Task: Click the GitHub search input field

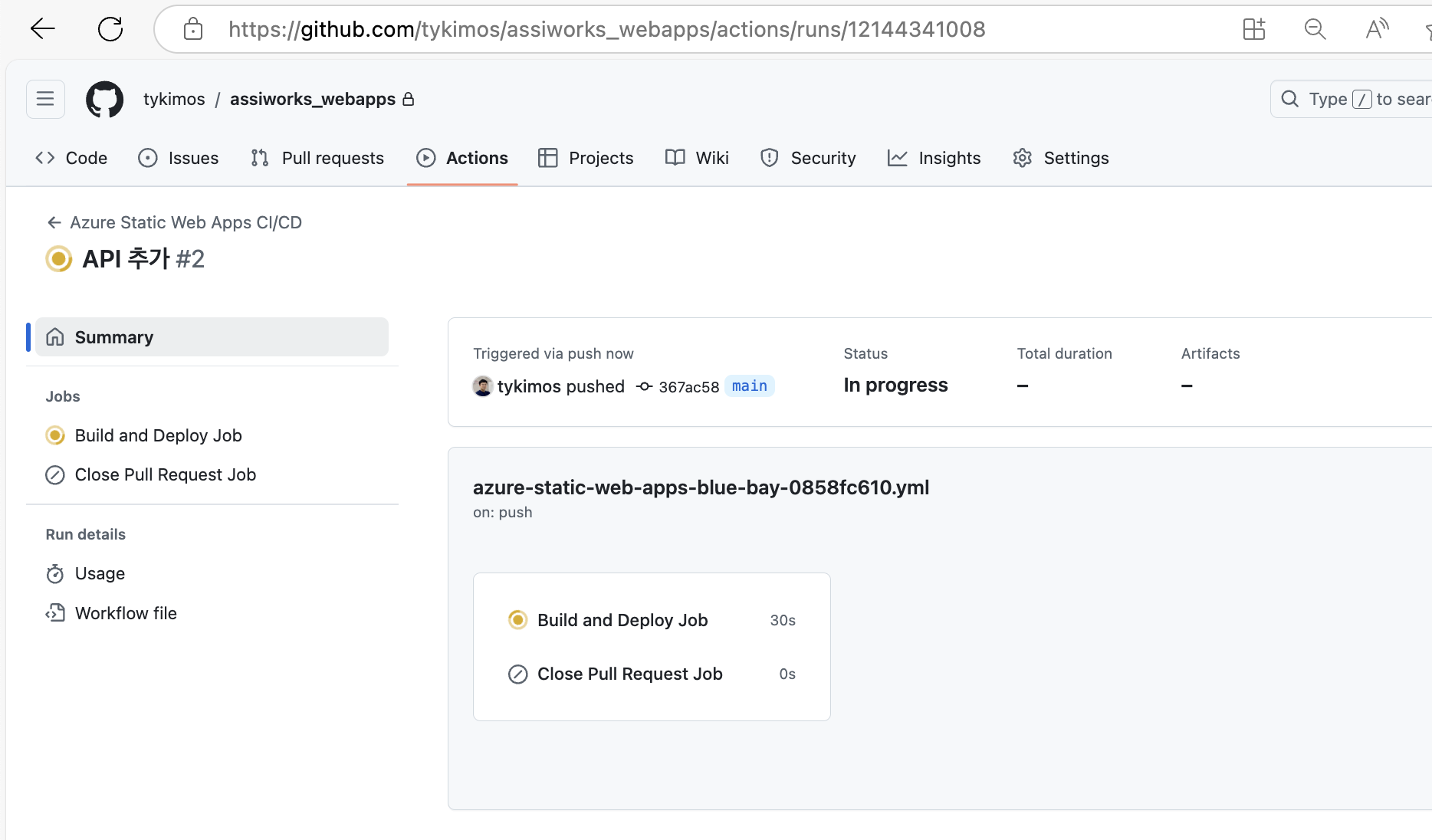Action: coord(1365,100)
